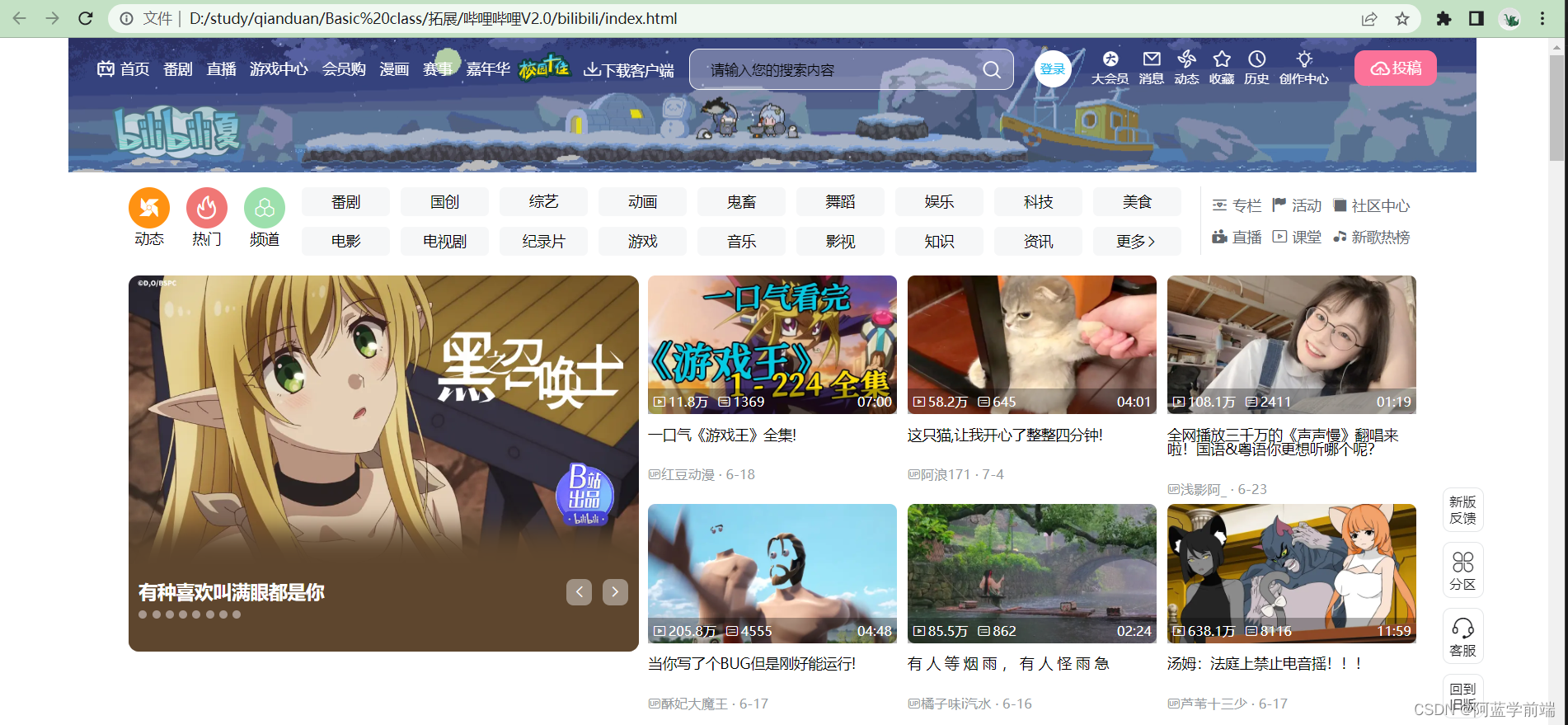This screenshot has height=725, width=1568.
Task: Open the 新歌热榜 music link
Action: 1372,237
